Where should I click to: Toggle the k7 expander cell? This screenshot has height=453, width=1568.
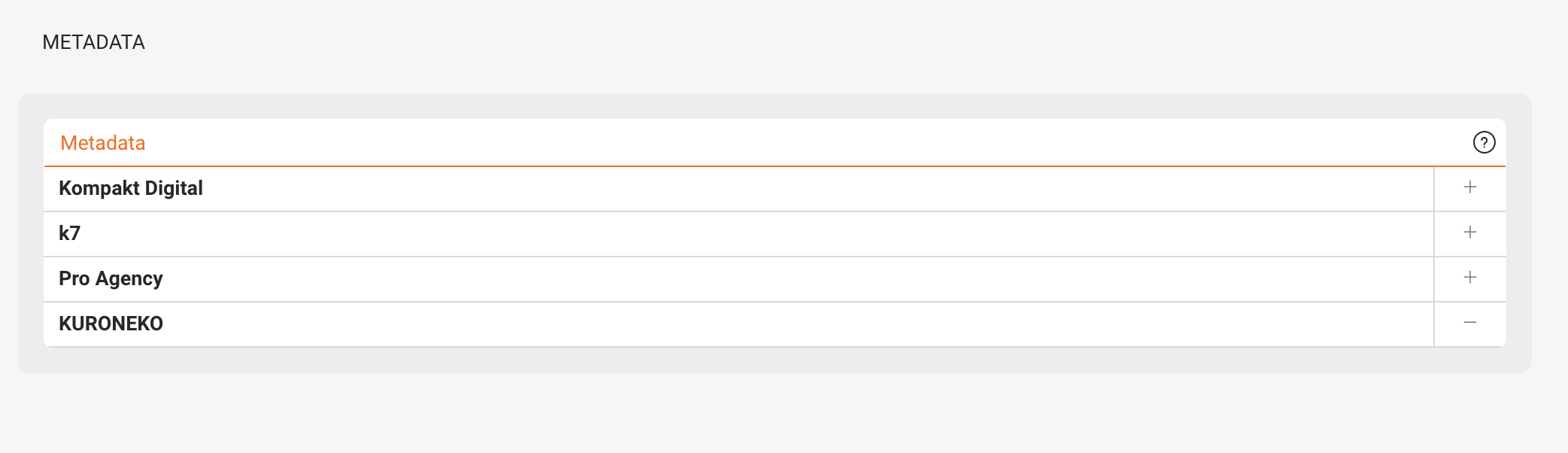click(1470, 234)
